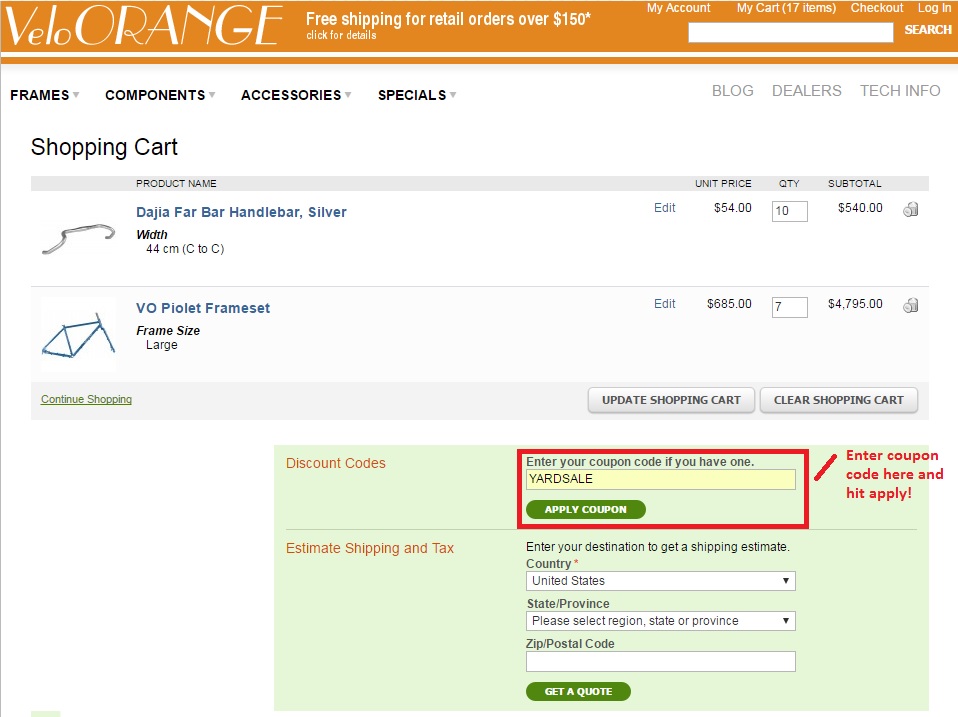Go to Checkout in header
This screenshot has height=717, width=958.
[x=877, y=8]
